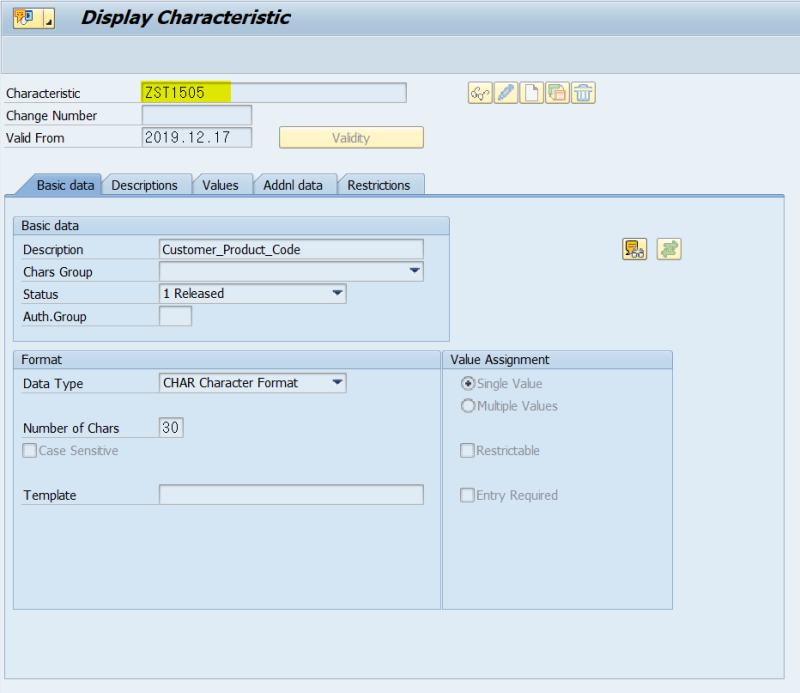Screen dimensions: 800x693
Task: Expand the Status dropdown showing 1 Released
Action: 337,293
